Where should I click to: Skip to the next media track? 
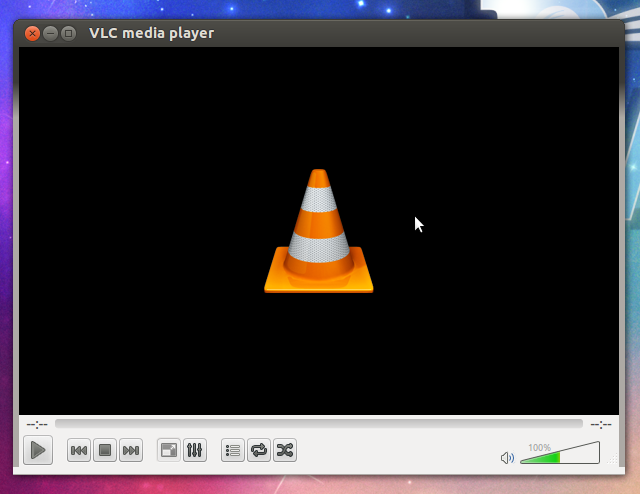[x=131, y=450]
